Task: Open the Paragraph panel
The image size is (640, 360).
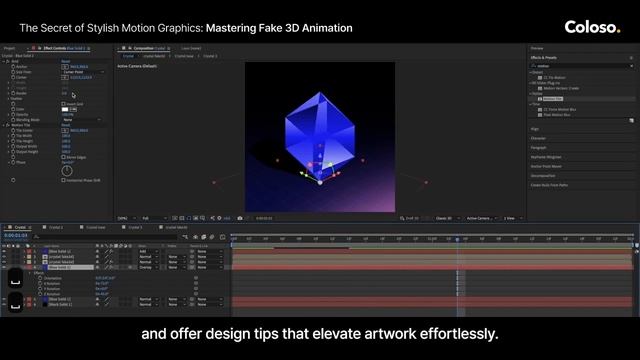Action: 538,148
